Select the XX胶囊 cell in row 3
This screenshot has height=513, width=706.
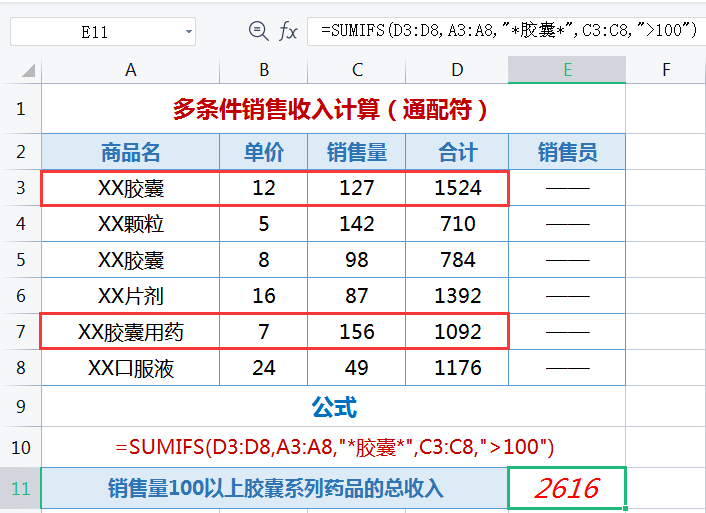coord(131,188)
